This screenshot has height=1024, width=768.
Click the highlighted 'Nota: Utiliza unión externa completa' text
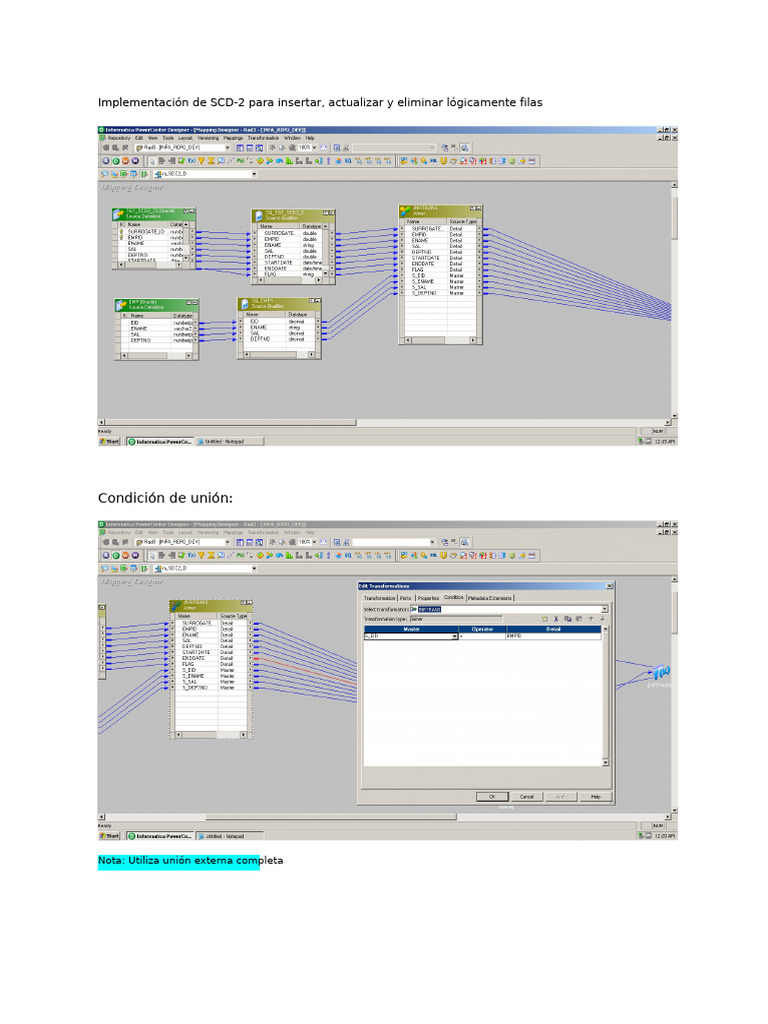coord(190,860)
